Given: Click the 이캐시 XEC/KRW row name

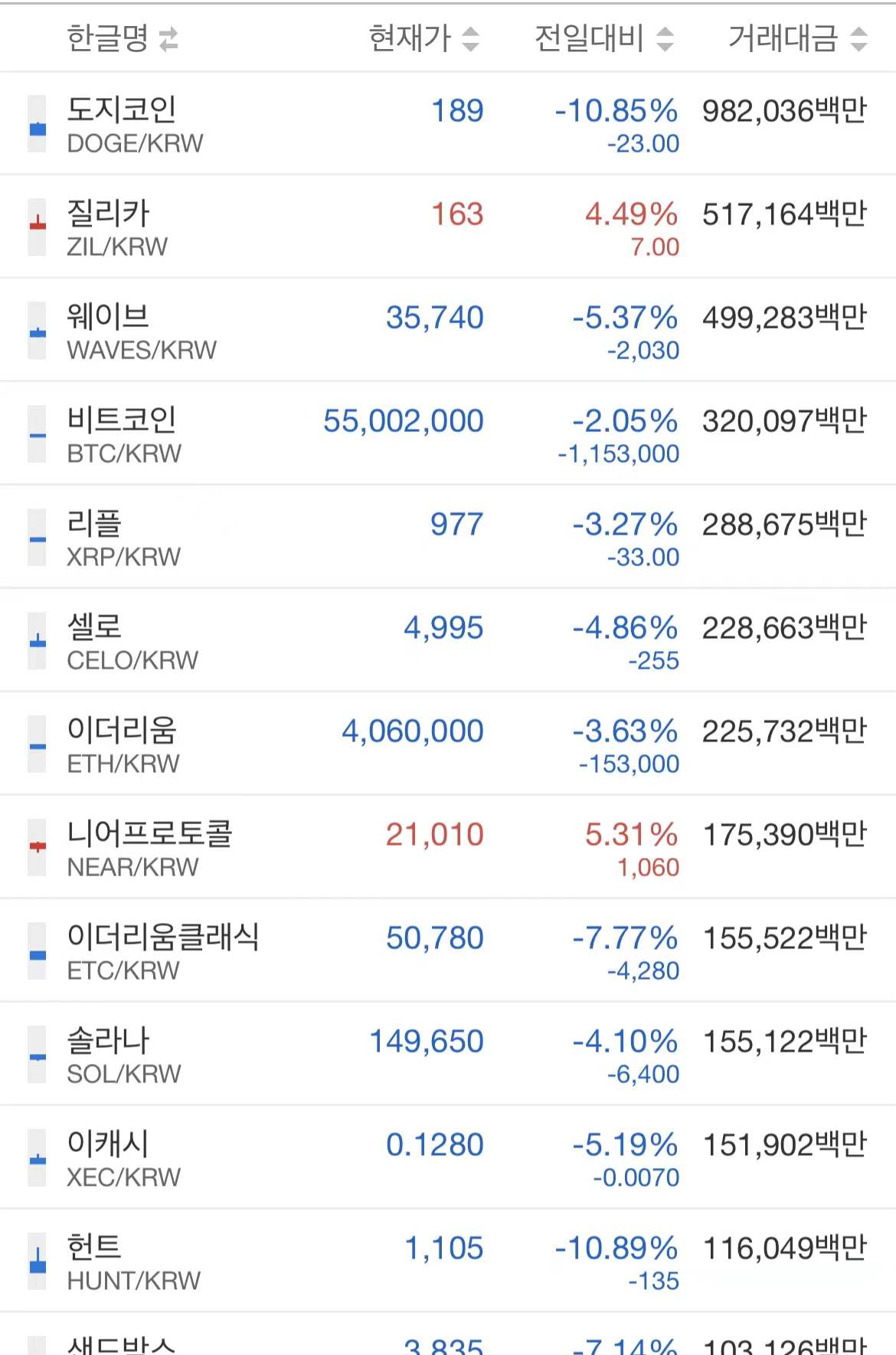Looking at the screenshot, I should tap(124, 1159).
